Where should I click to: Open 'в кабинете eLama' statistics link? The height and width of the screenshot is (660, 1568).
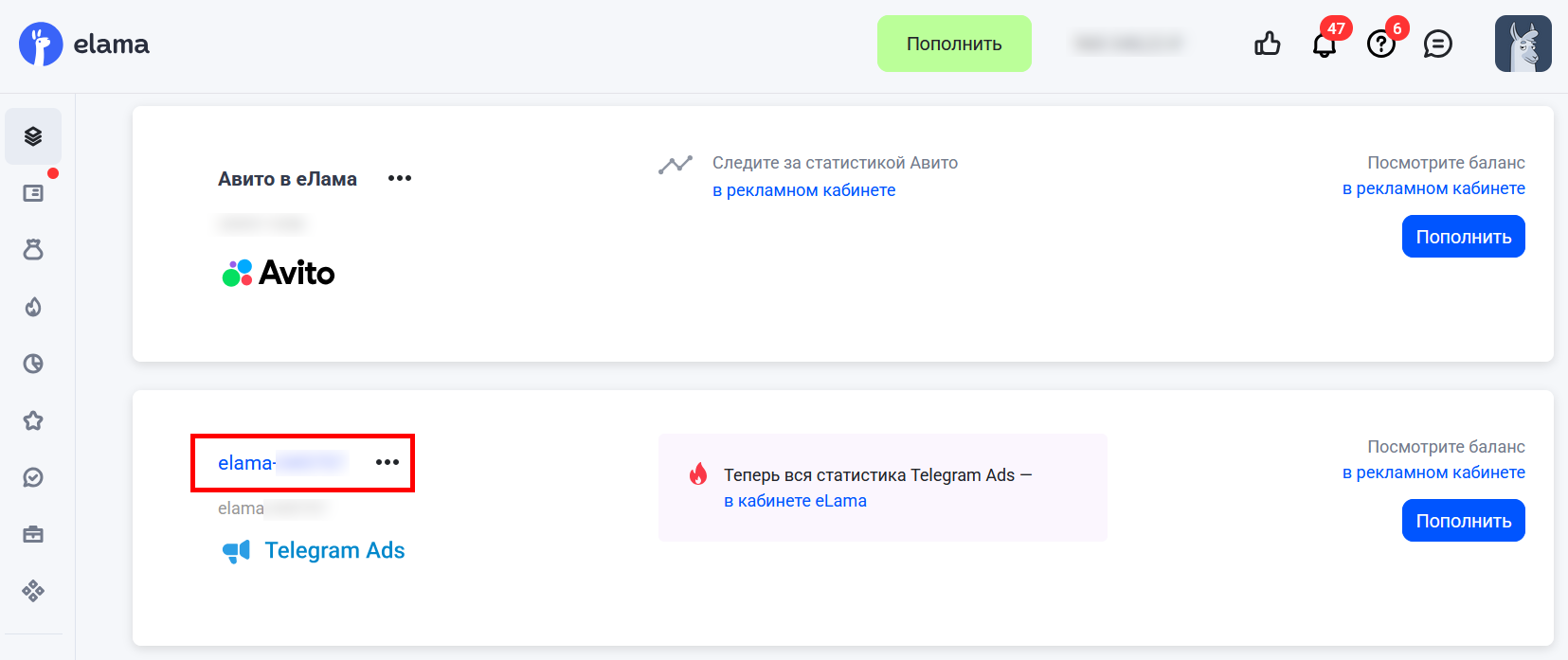click(x=795, y=501)
